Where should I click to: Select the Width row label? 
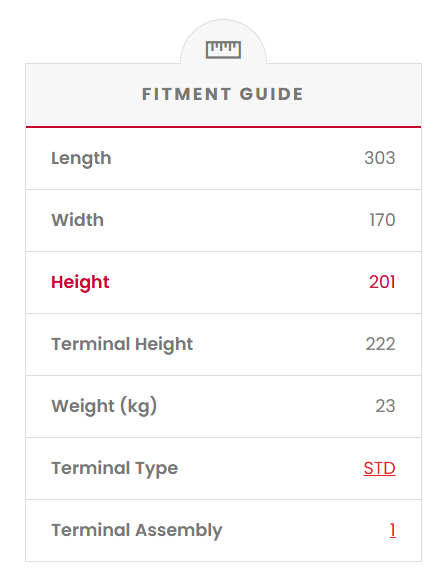(x=77, y=220)
